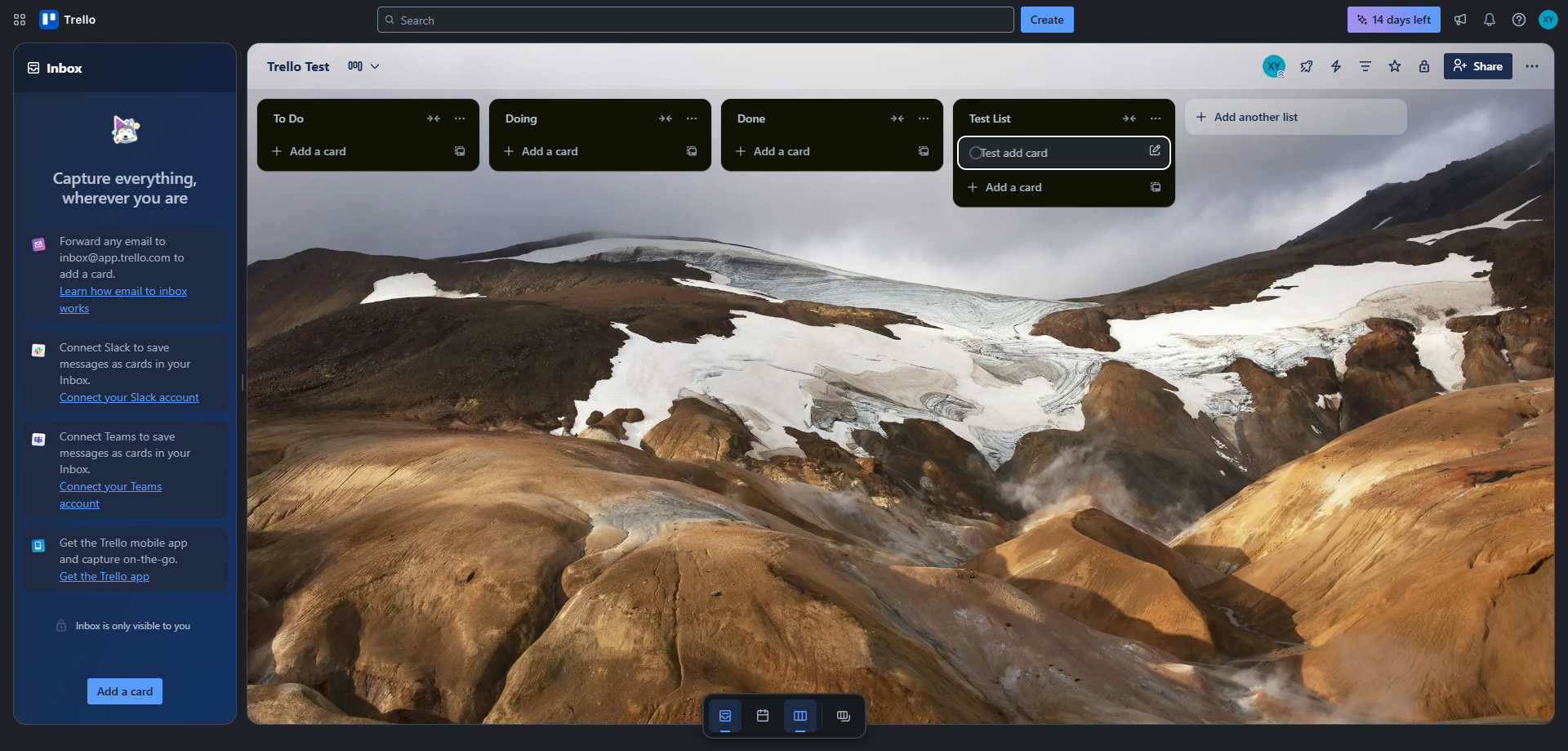Open the account avatar menu in top bar
Screen dimensions: 1568x751
(x=1548, y=20)
